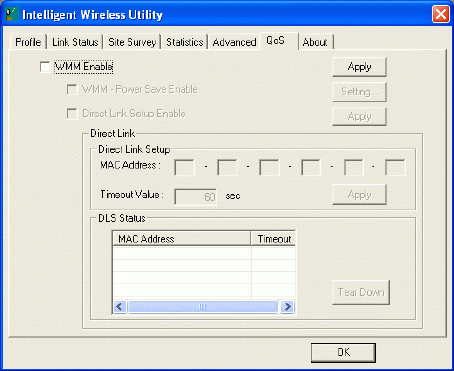This screenshot has height=371, width=454.
Task: Click the third MAC Address octet field
Action: click(269, 167)
